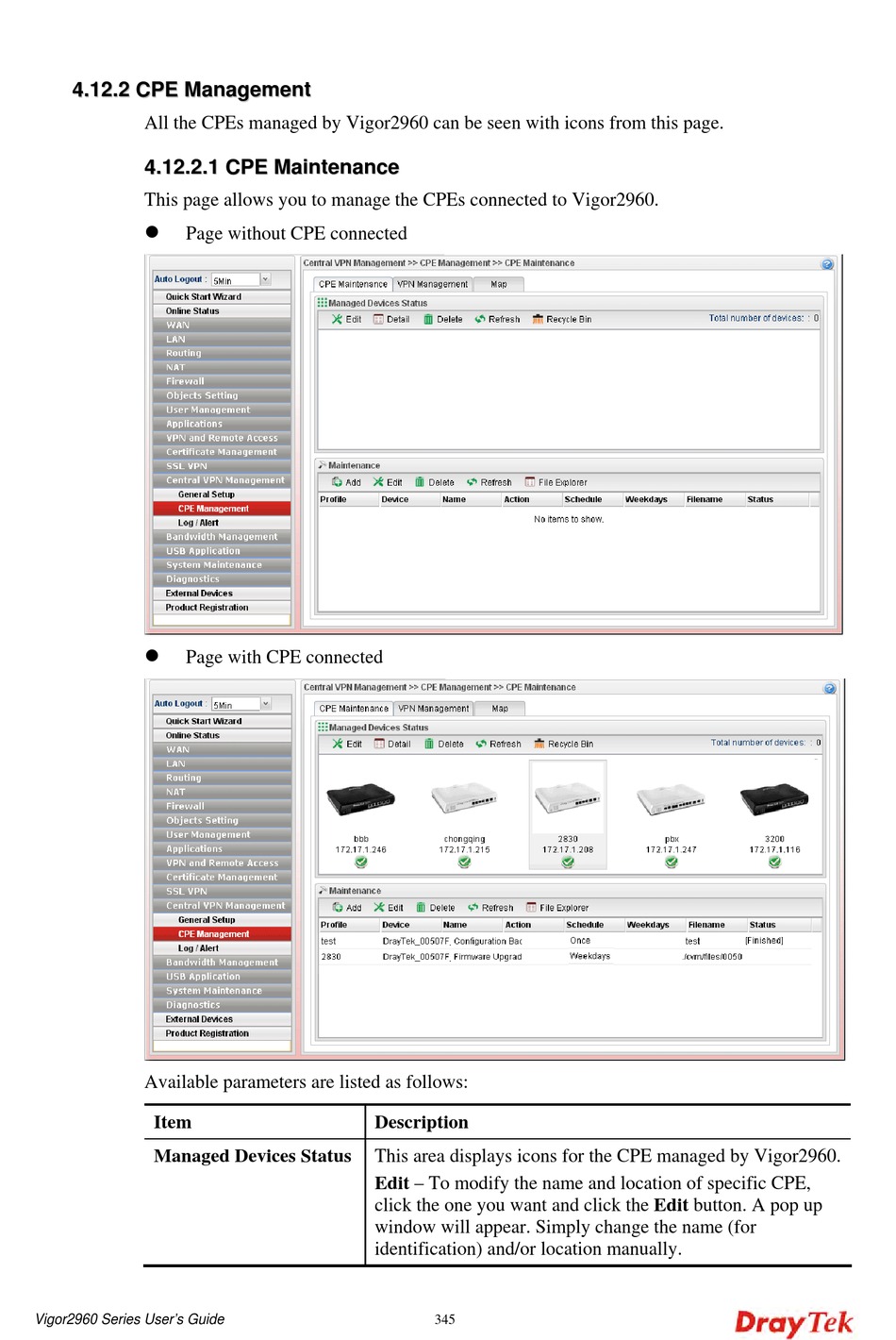Expand USB Application in the CPE-connected screenshot

click(222, 976)
